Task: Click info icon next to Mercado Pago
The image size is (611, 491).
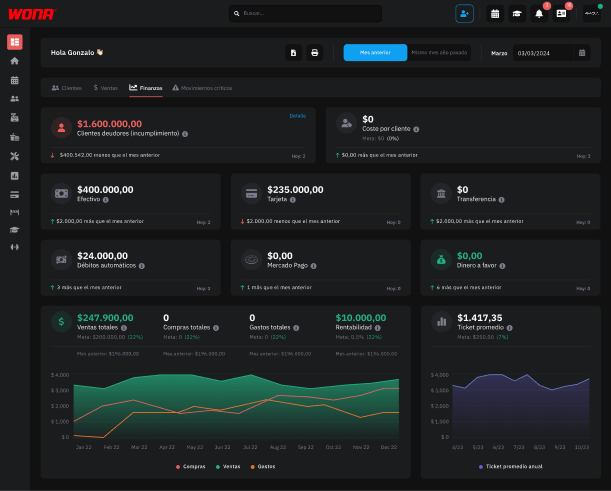Action: tap(314, 266)
